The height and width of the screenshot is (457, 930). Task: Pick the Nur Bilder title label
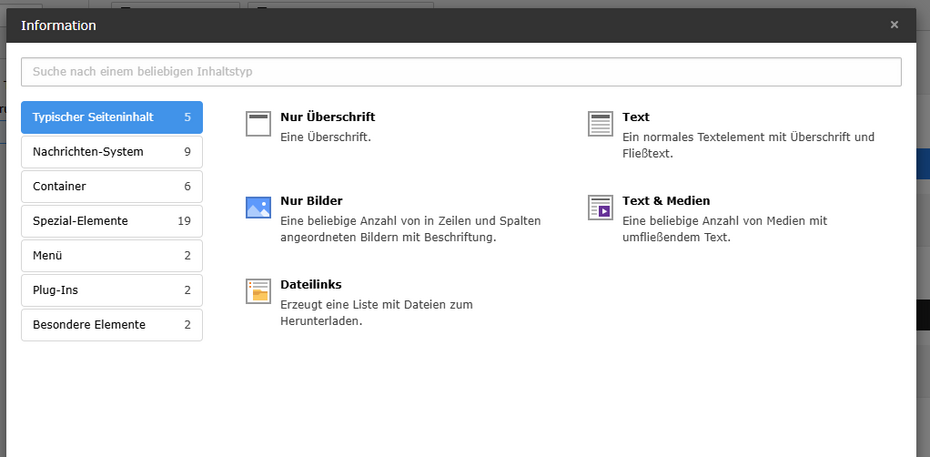[x=311, y=201]
